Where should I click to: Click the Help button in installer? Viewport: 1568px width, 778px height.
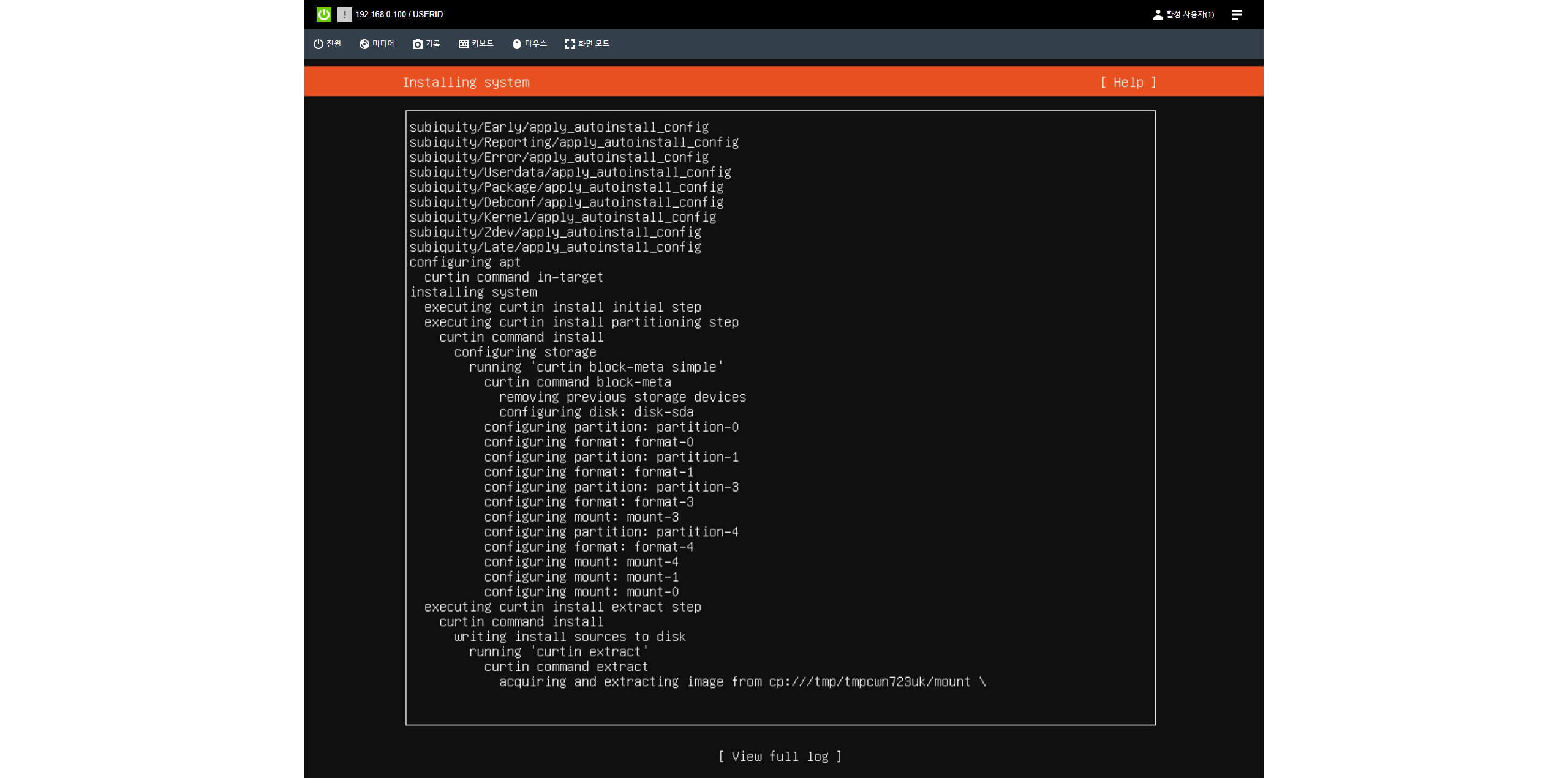pos(1128,82)
